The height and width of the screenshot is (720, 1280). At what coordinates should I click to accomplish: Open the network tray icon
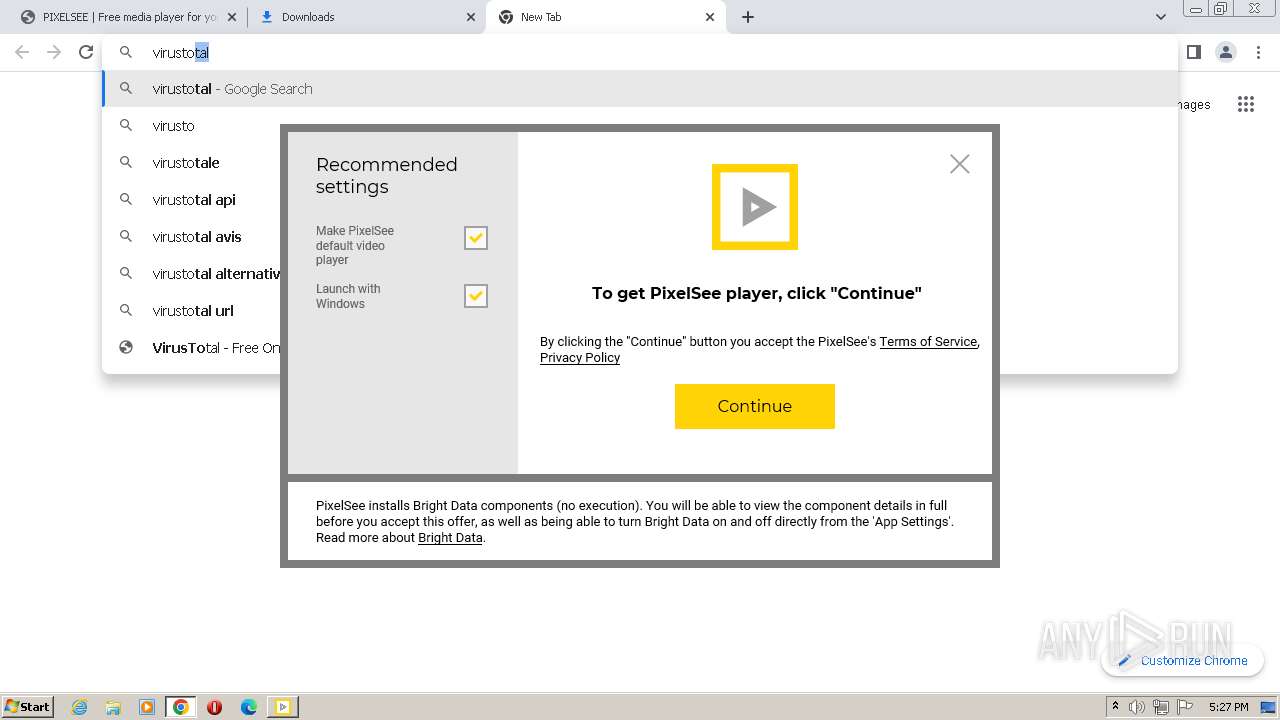pyautogui.click(x=1161, y=707)
